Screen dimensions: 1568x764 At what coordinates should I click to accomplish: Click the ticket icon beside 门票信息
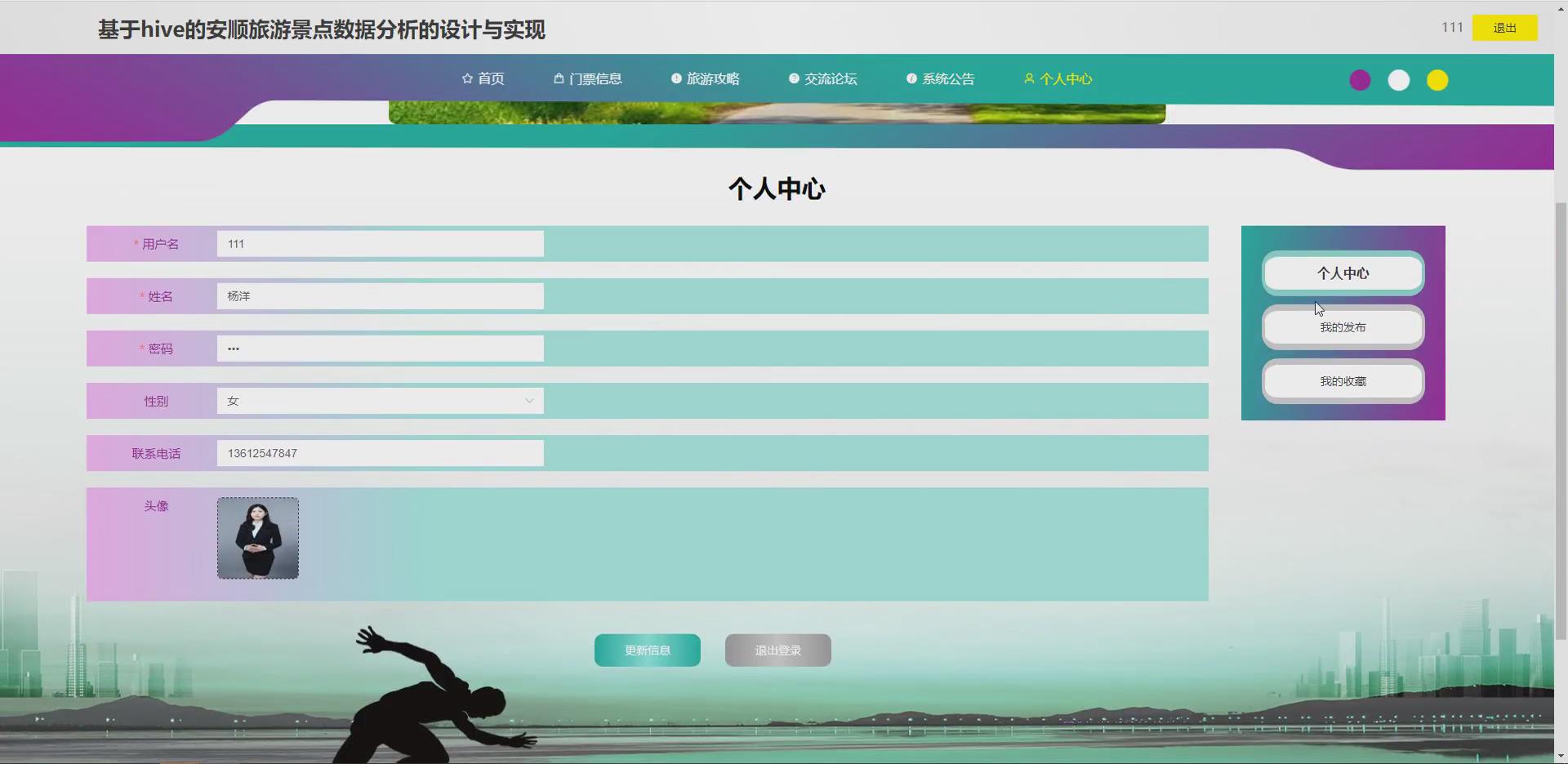pos(559,78)
